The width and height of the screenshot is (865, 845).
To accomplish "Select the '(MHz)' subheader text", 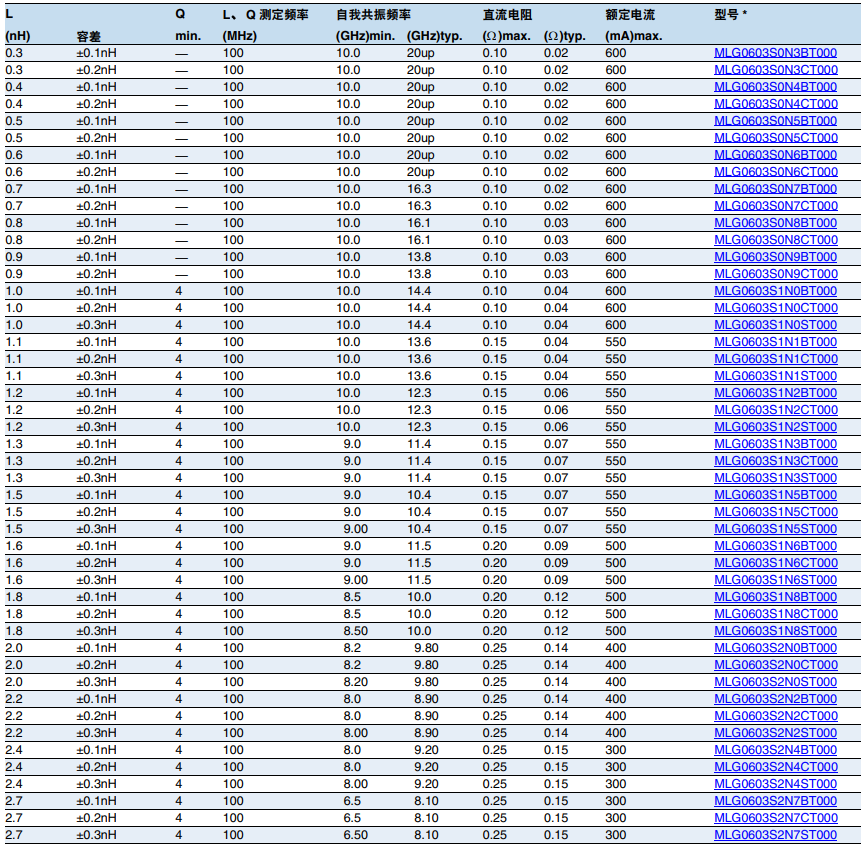I will click(x=239, y=36).
